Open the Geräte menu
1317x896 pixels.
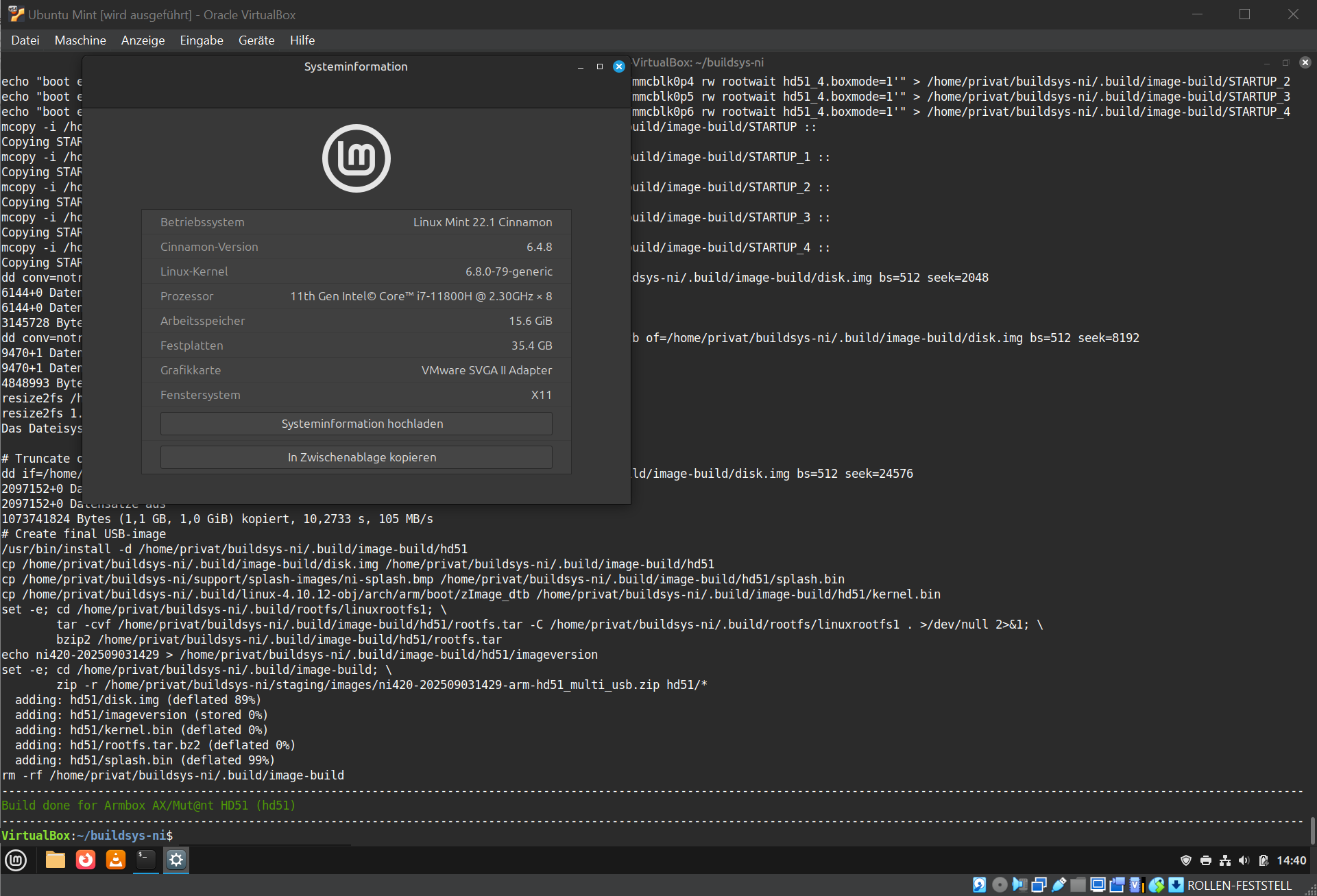click(256, 40)
